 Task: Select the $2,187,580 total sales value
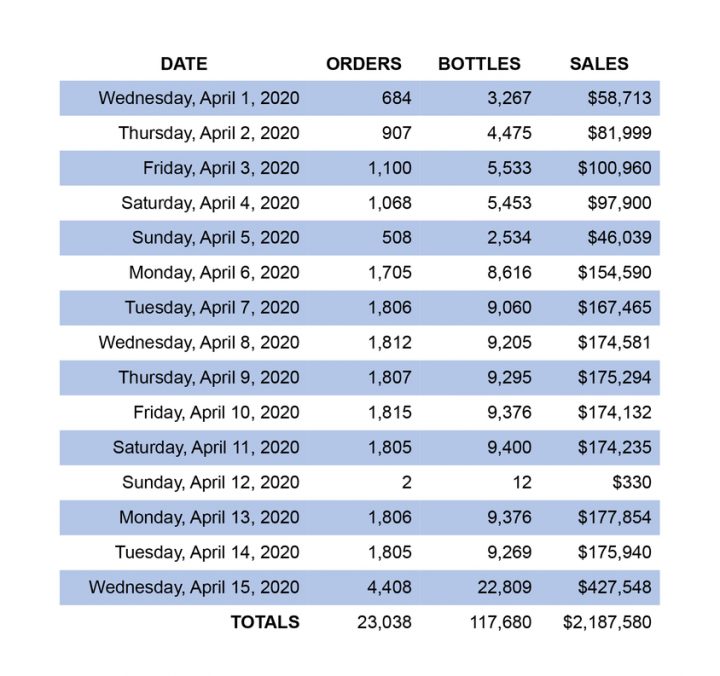pyautogui.click(x=607, y=622)
